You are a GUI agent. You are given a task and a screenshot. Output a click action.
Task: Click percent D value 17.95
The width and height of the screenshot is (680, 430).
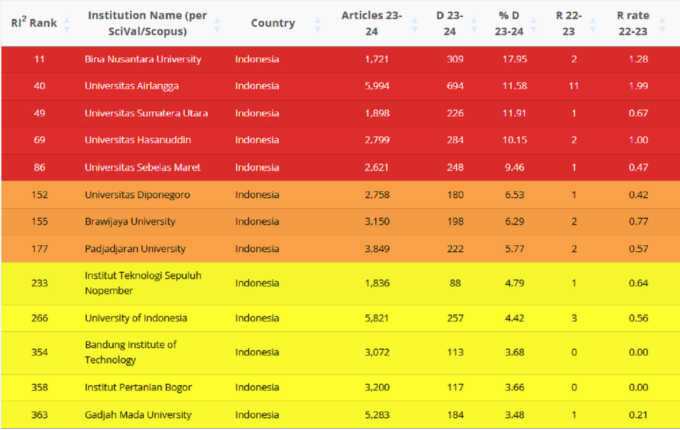(x=515, y=59)
